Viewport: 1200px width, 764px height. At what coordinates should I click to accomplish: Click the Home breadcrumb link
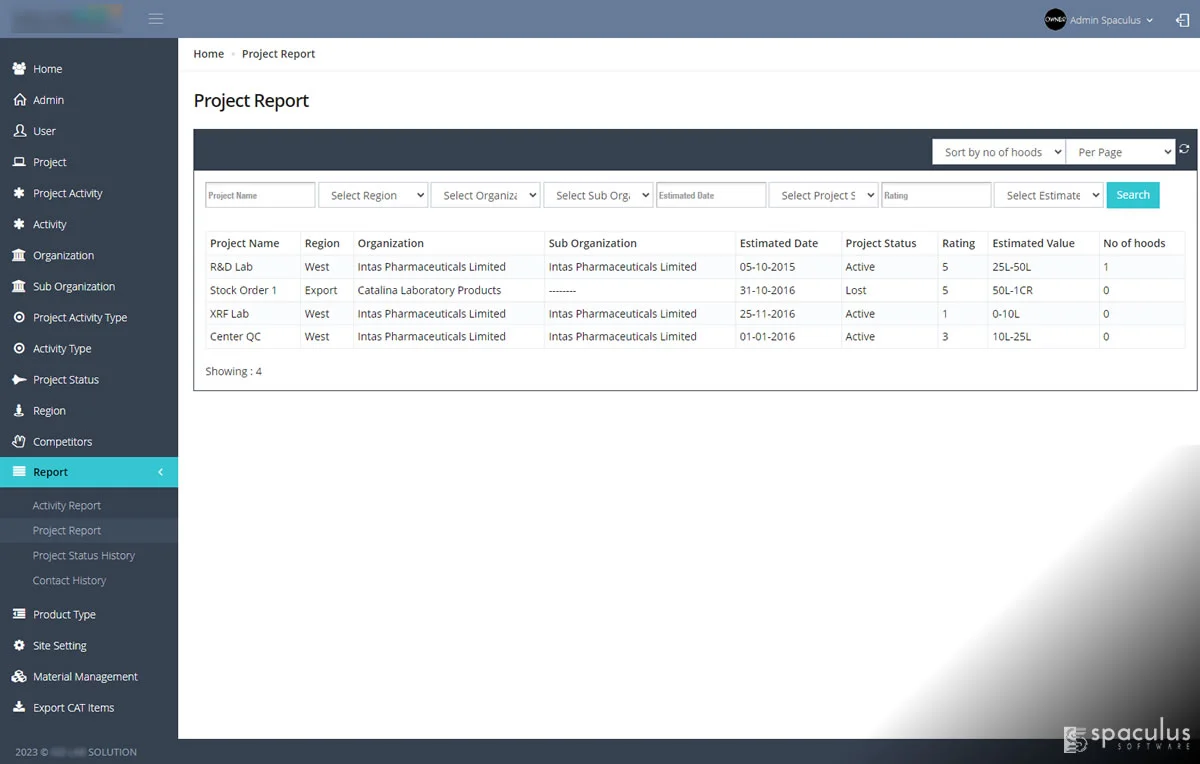(209, 54)
